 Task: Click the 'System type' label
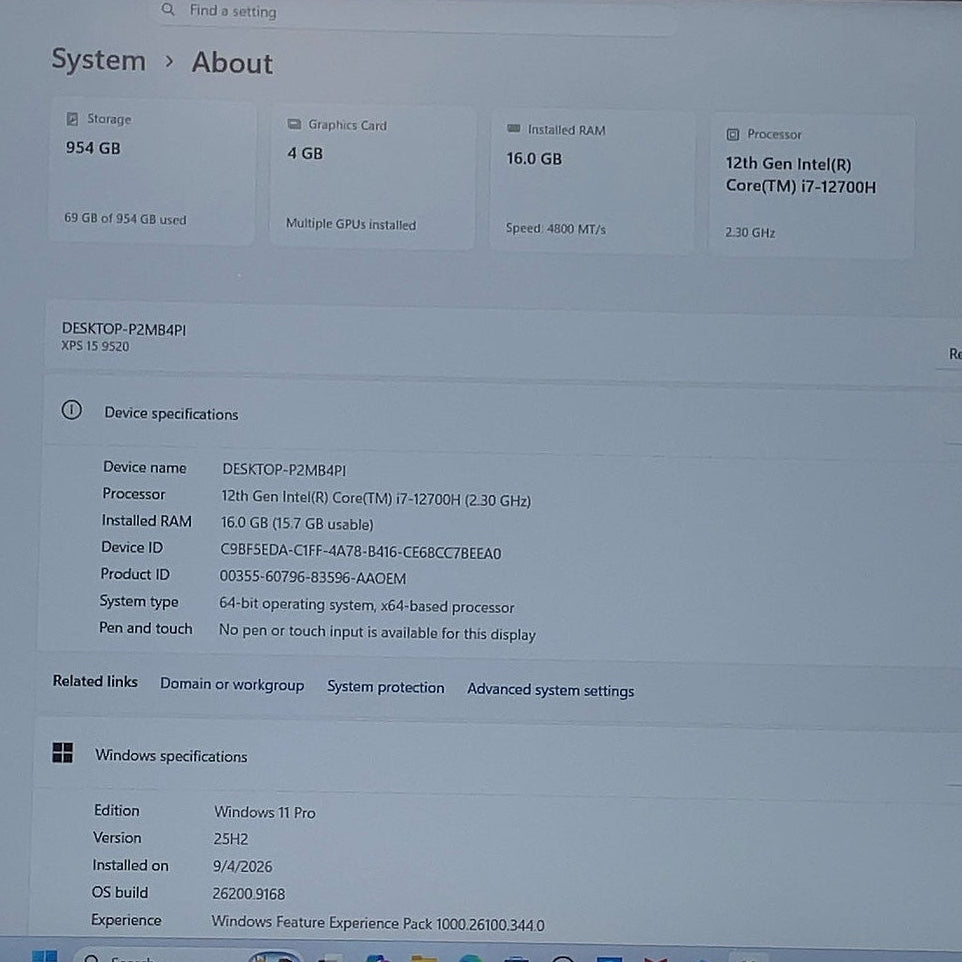[x=139, y=601]
